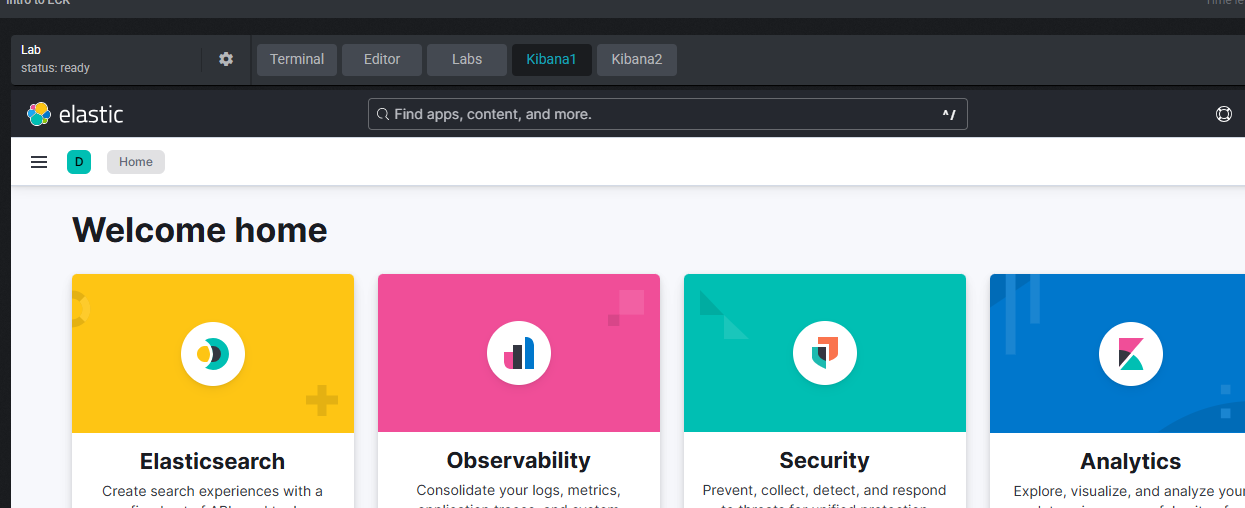Click the Elastic logo
This screenshot has width=1245, height=508.
pyautogui.click(x=75, y=114)
